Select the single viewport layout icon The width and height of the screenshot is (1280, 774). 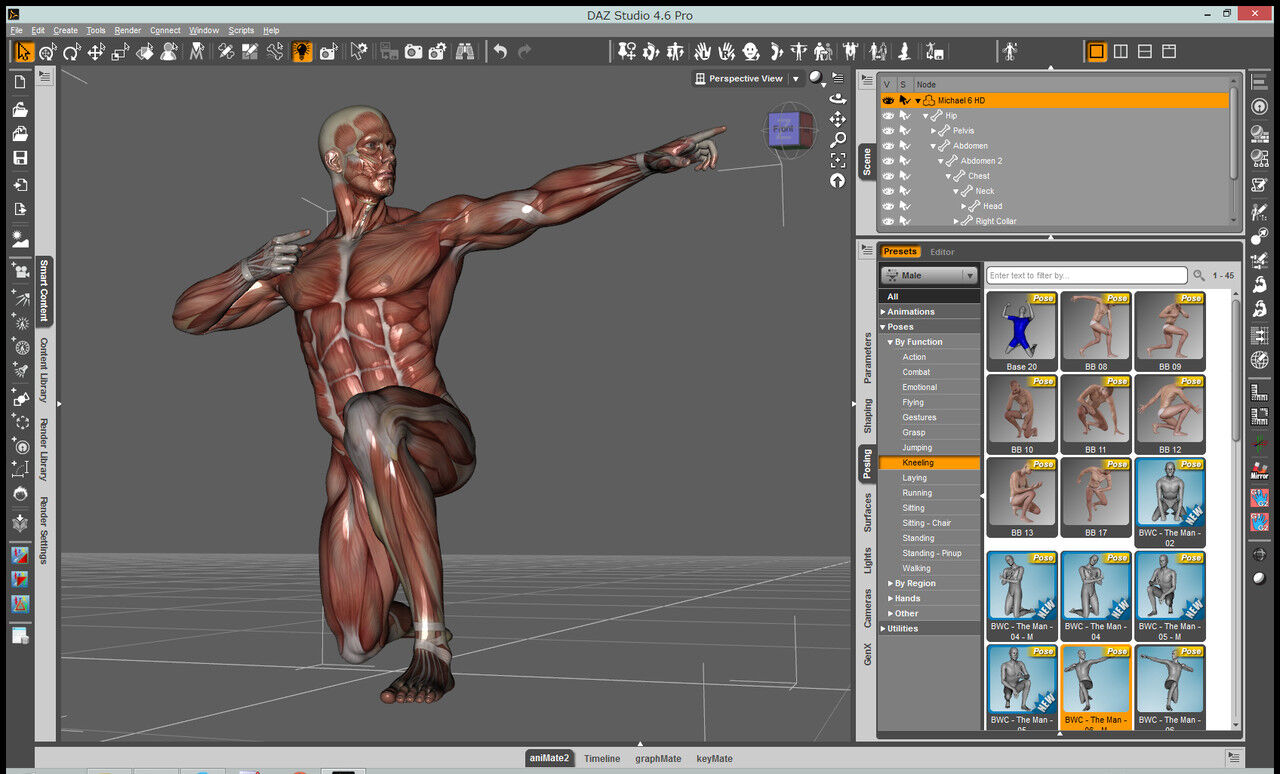coord(1097,52)
